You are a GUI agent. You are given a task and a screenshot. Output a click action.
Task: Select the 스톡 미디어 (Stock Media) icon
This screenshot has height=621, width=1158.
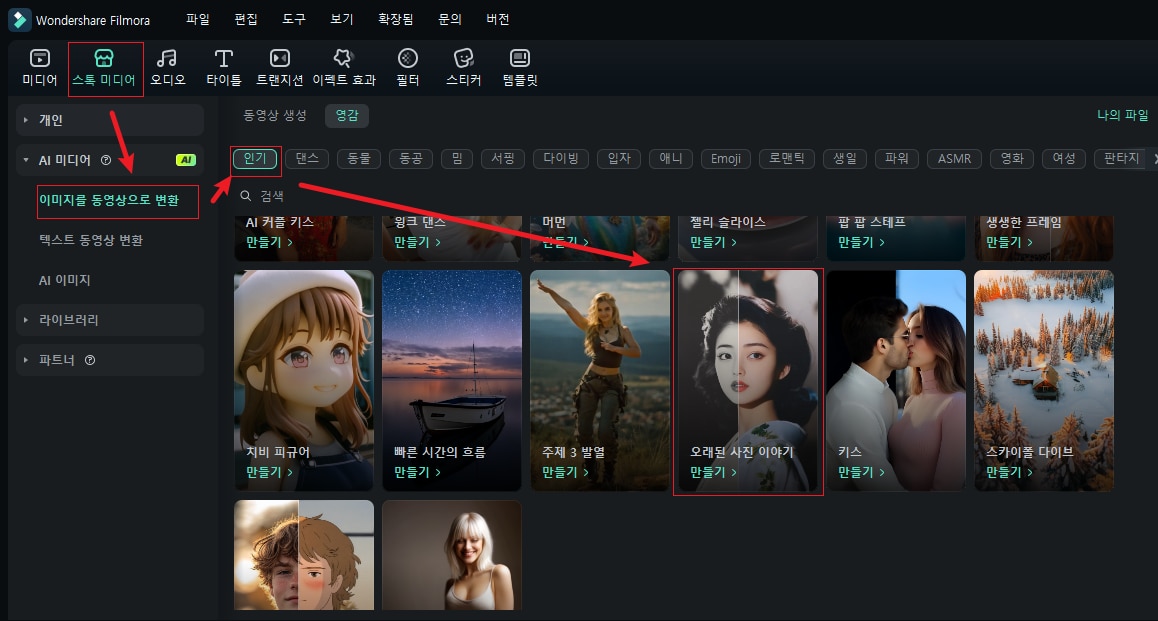coord(104,68)
